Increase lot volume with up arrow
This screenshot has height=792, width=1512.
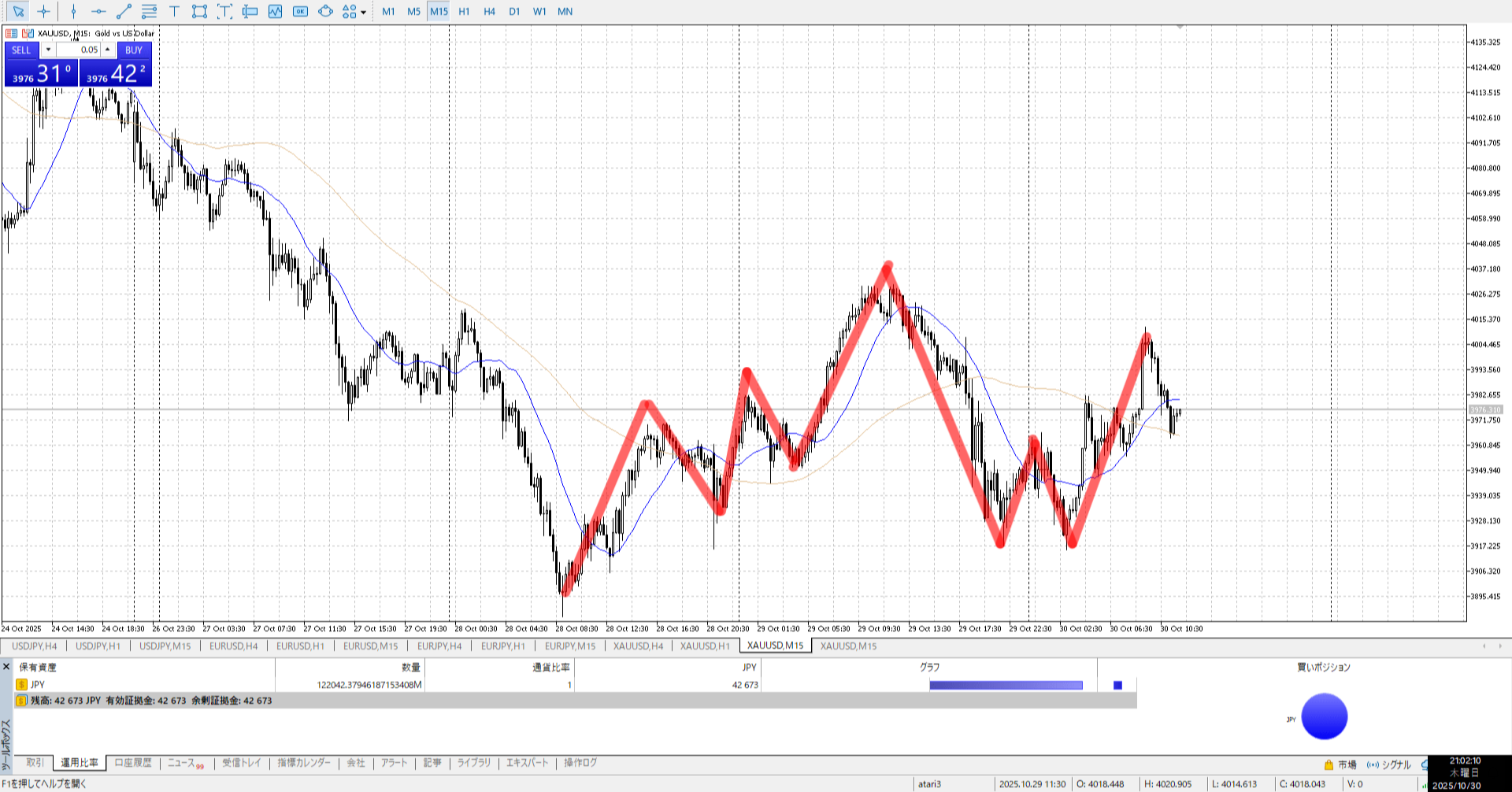coord(108,50)
